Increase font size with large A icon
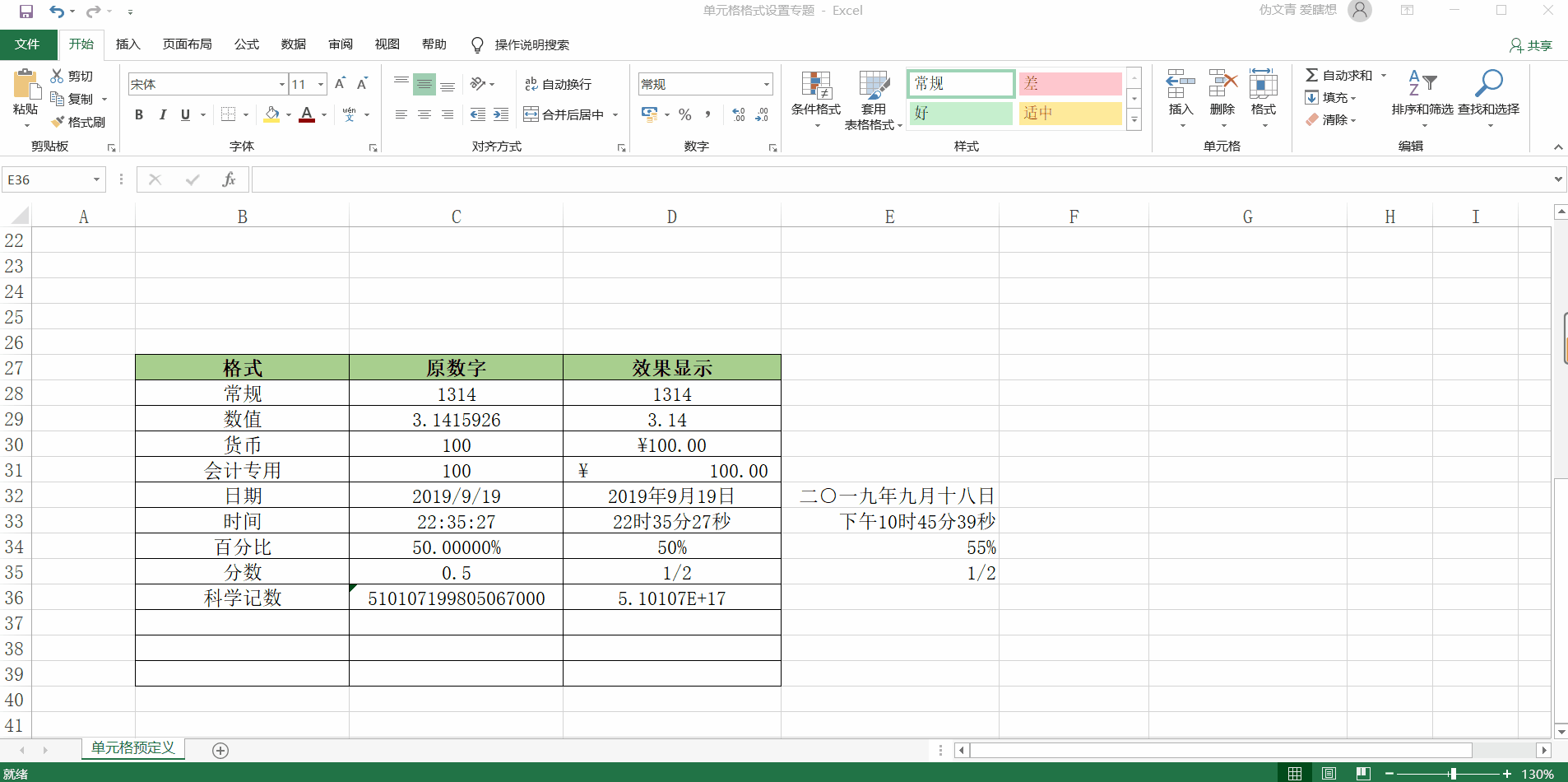 [x=340, y=84]
